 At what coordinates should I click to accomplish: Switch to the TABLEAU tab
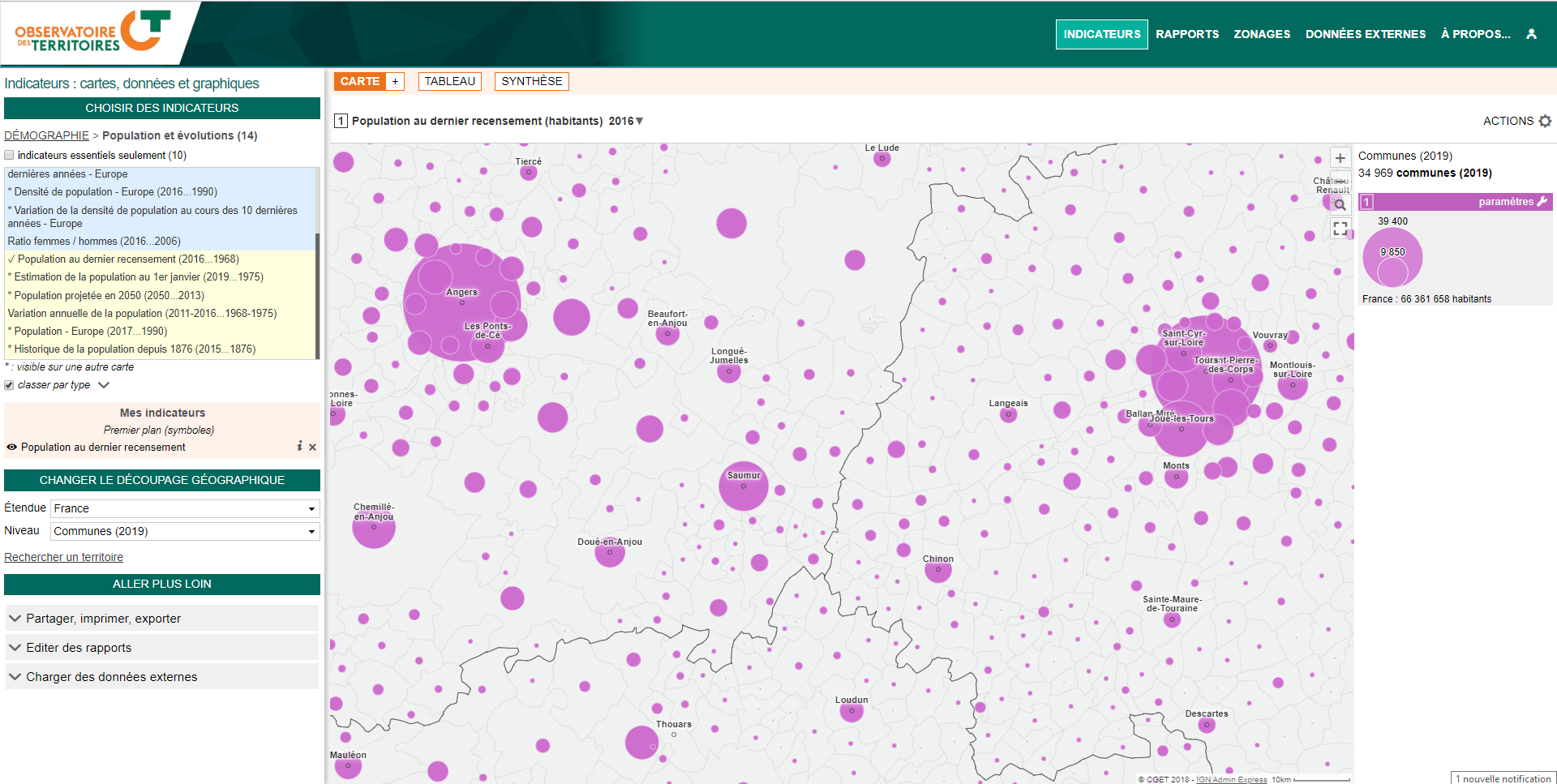(449, 81)
